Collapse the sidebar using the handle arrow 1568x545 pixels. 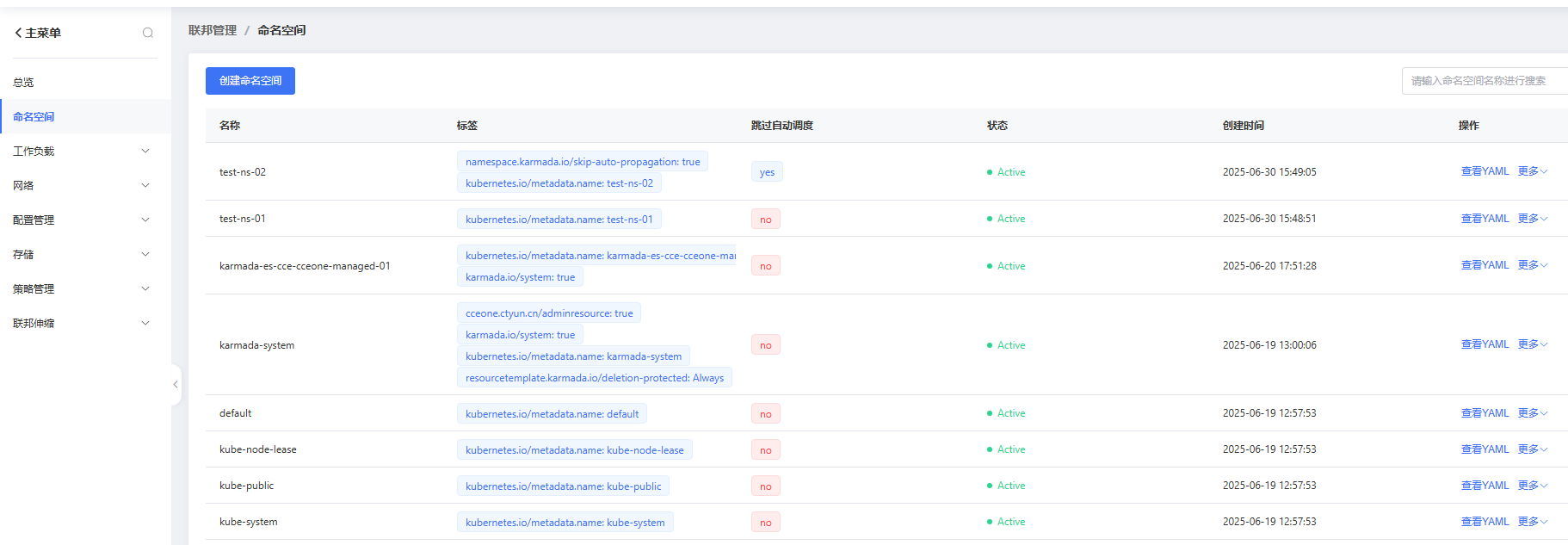point(176,385)
